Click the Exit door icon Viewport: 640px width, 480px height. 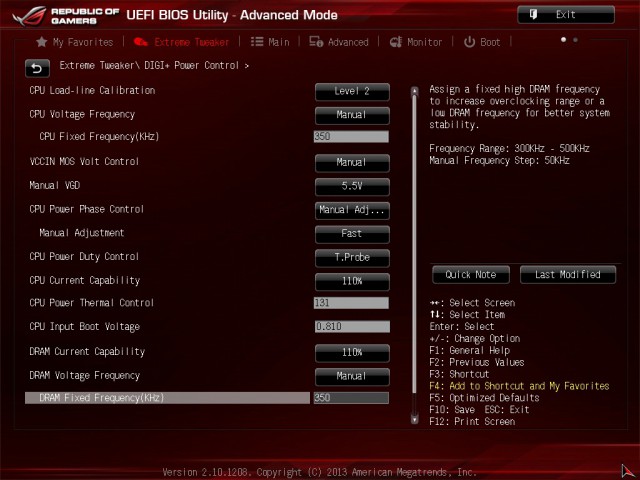(533, 14)
